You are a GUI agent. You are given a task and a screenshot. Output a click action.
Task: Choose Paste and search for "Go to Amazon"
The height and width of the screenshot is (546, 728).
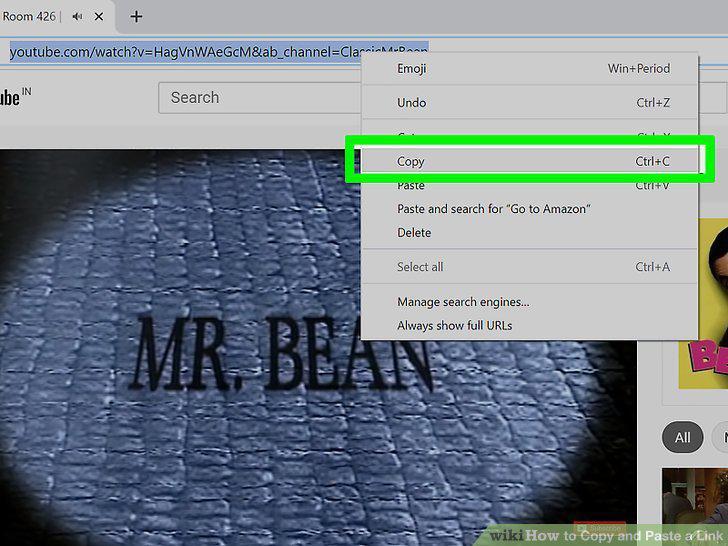pyautogui.click(x=530, y=209)
